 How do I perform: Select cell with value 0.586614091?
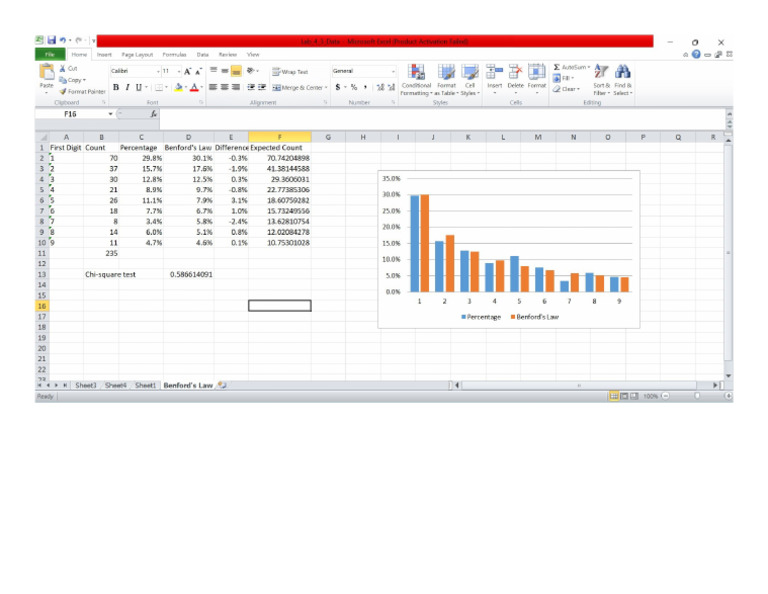(189, 275)
